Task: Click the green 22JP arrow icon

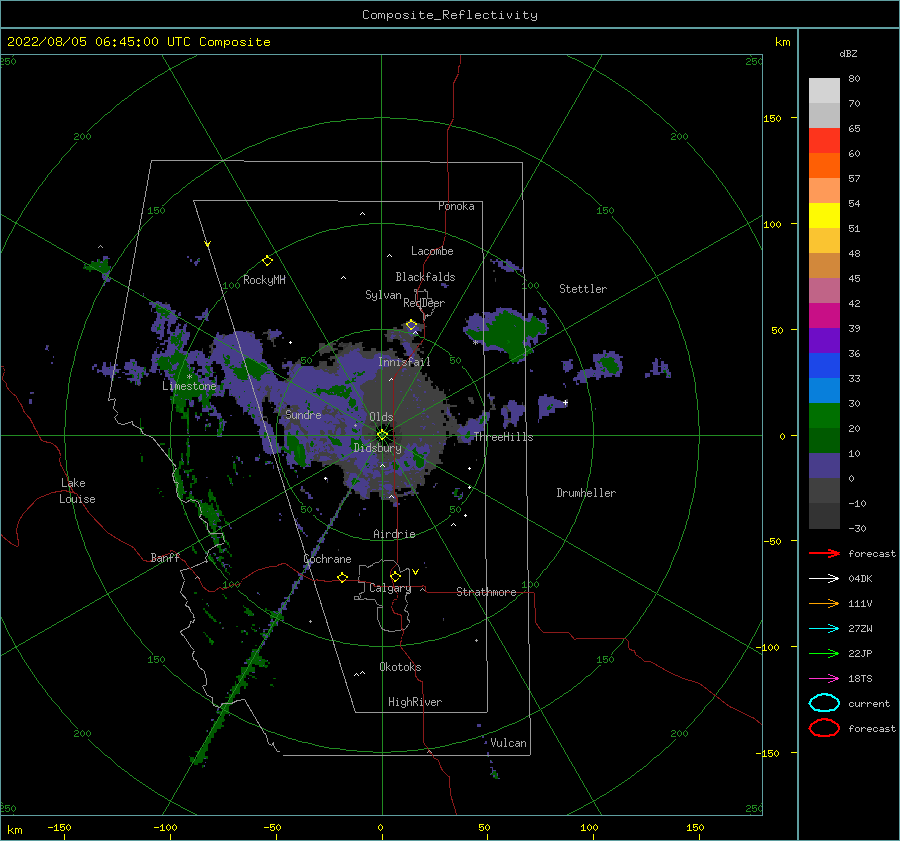Action: pos(824,653)
